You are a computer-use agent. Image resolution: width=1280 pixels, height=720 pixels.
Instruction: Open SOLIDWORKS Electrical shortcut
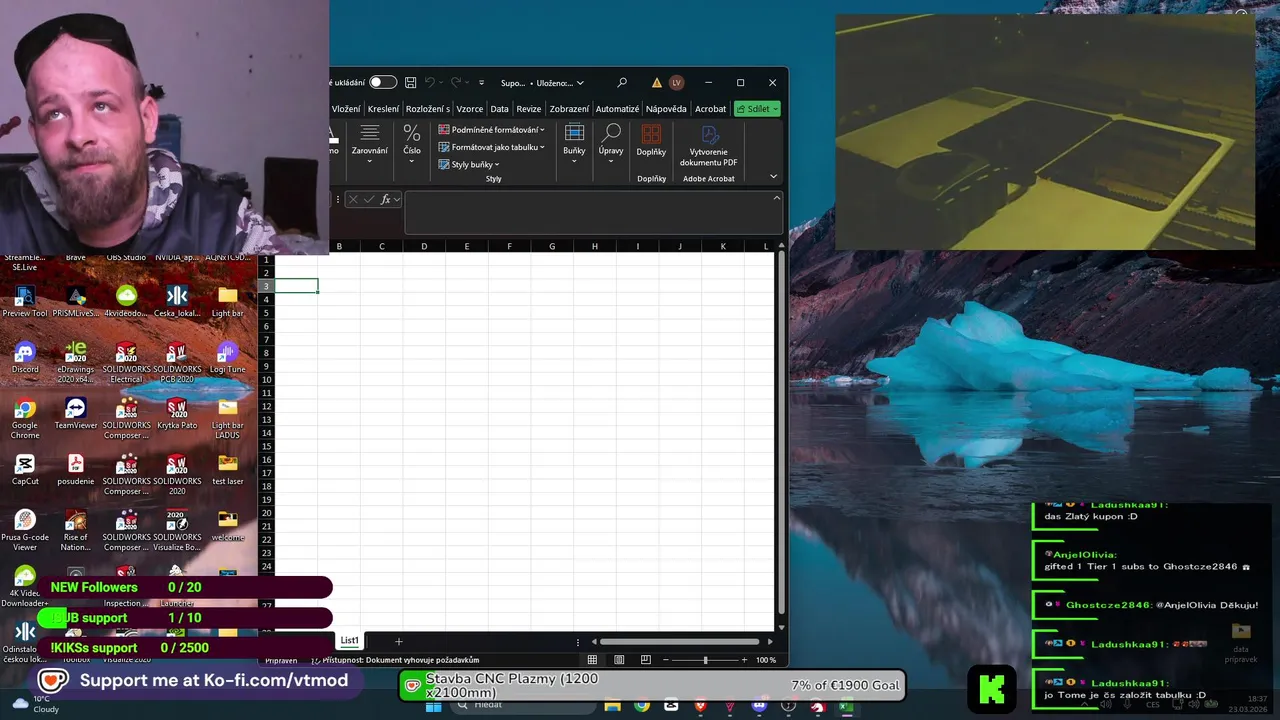click(126, 362)
